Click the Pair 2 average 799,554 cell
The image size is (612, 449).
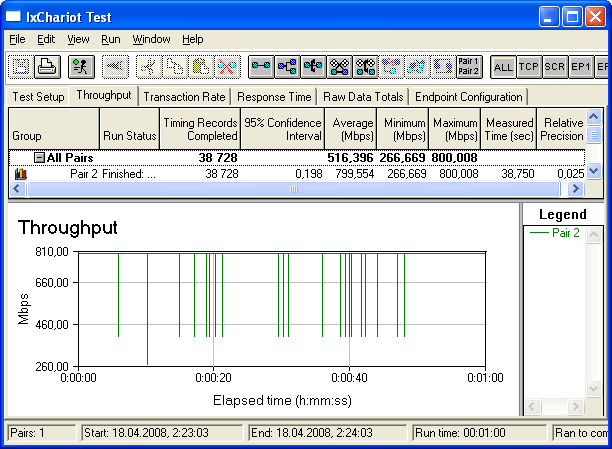click(354, 174)
